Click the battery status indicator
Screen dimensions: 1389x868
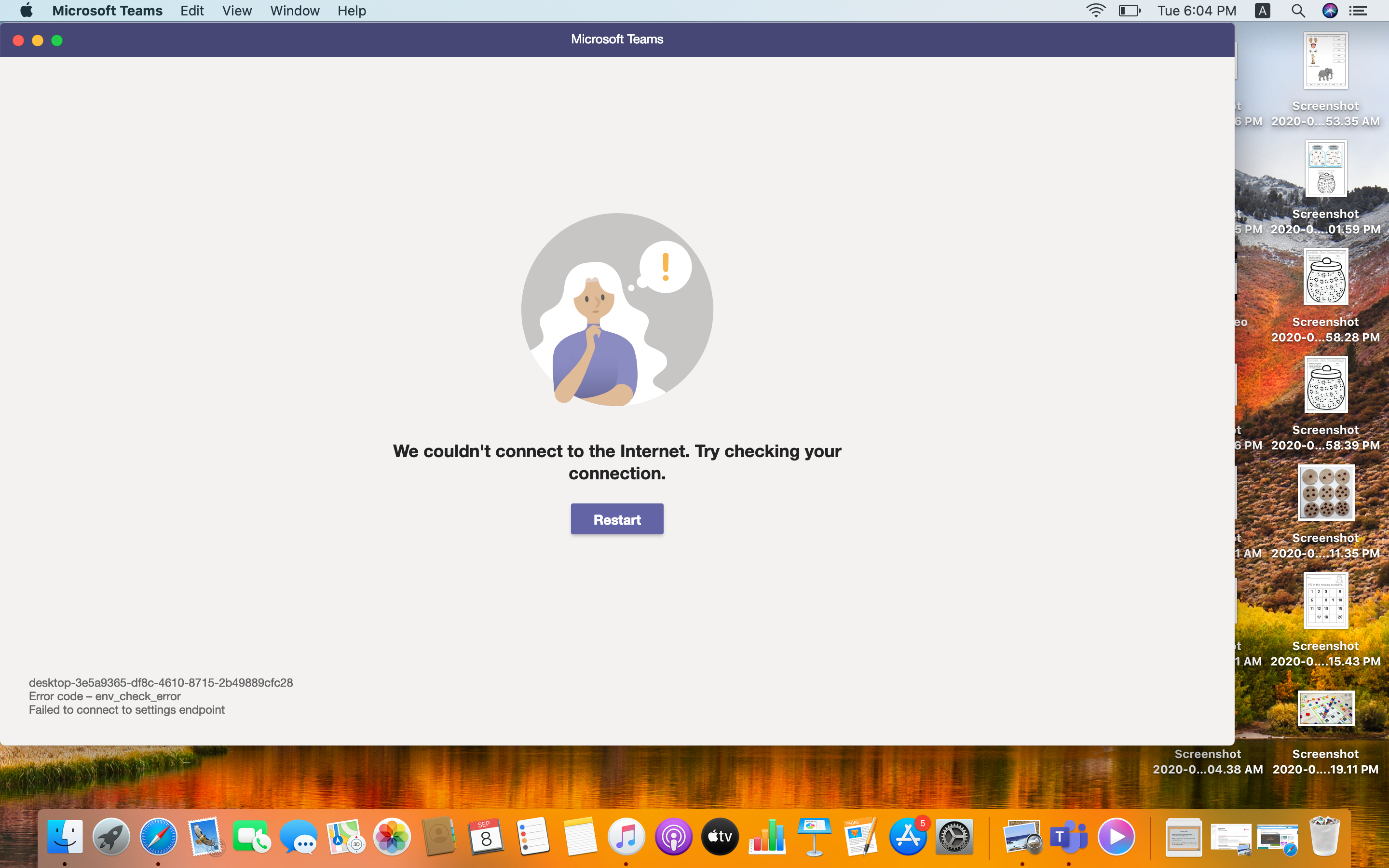[1129, 11]
